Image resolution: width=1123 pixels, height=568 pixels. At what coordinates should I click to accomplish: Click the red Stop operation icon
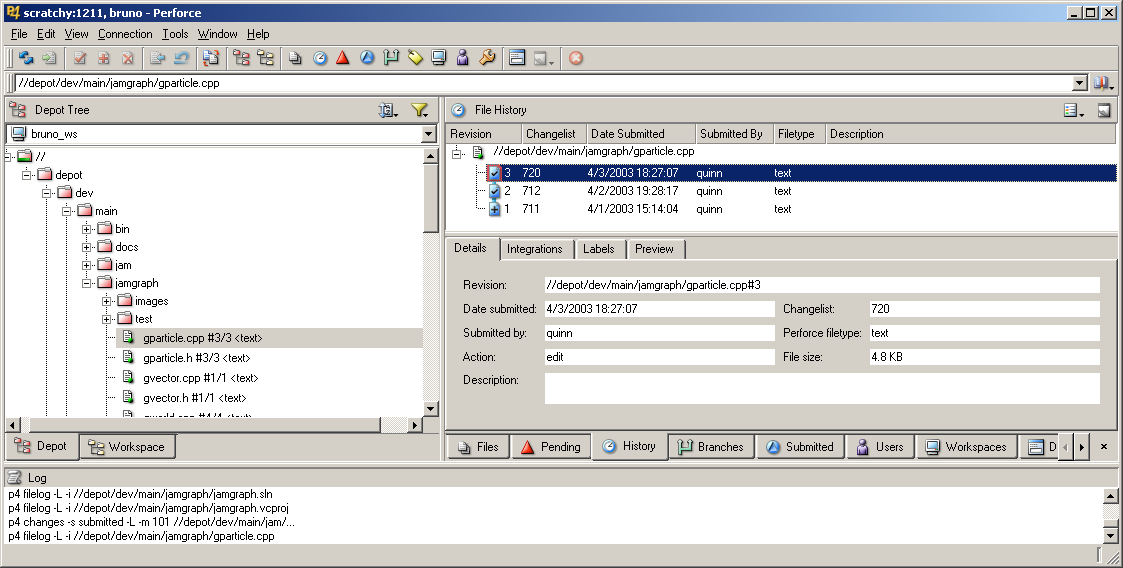click(576, 58)
